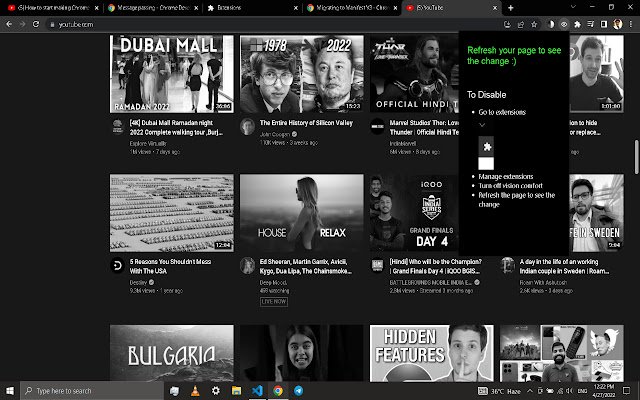Open the notification center icon
640x400 pixels.
tap(627, 391)
